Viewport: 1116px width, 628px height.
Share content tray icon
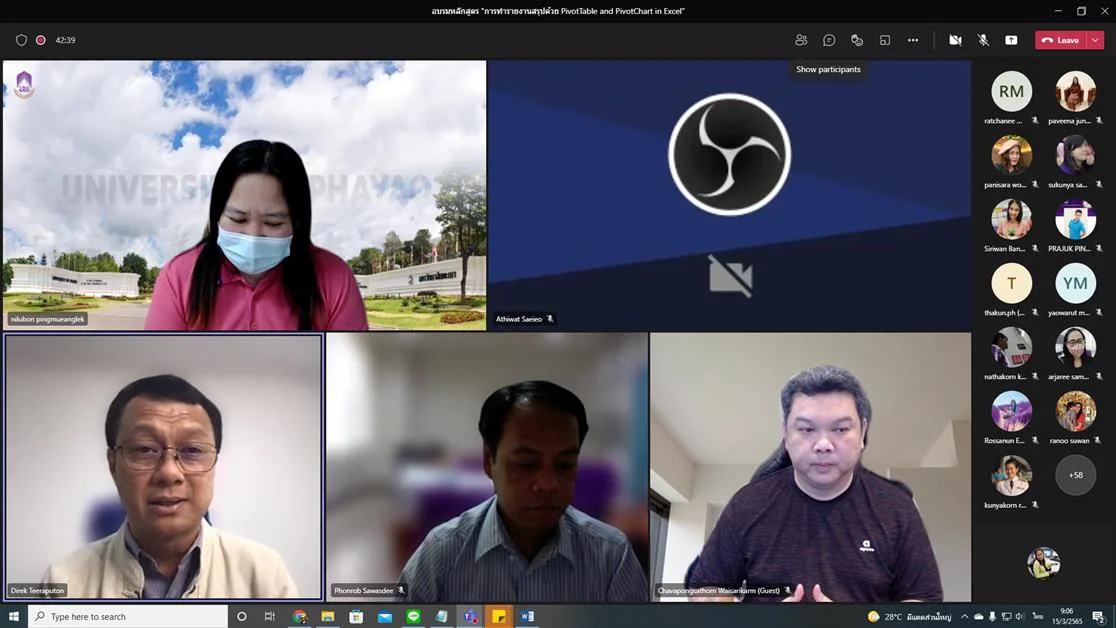(1011, 40)
